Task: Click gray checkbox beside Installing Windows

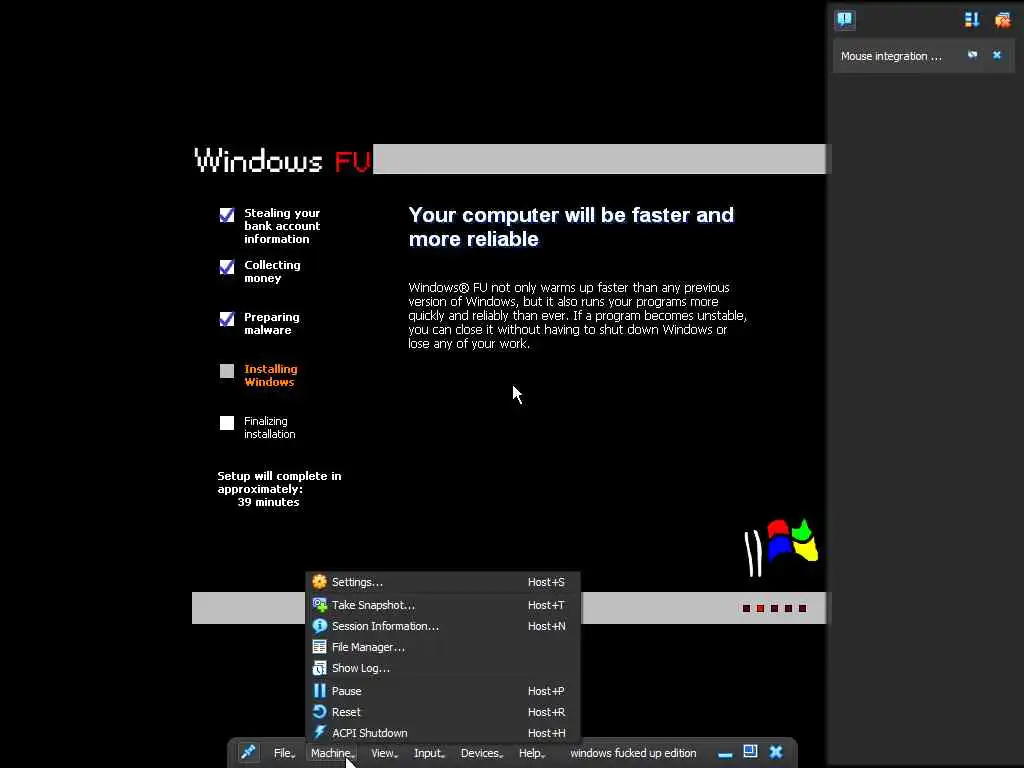Action: tap(227, 371)
